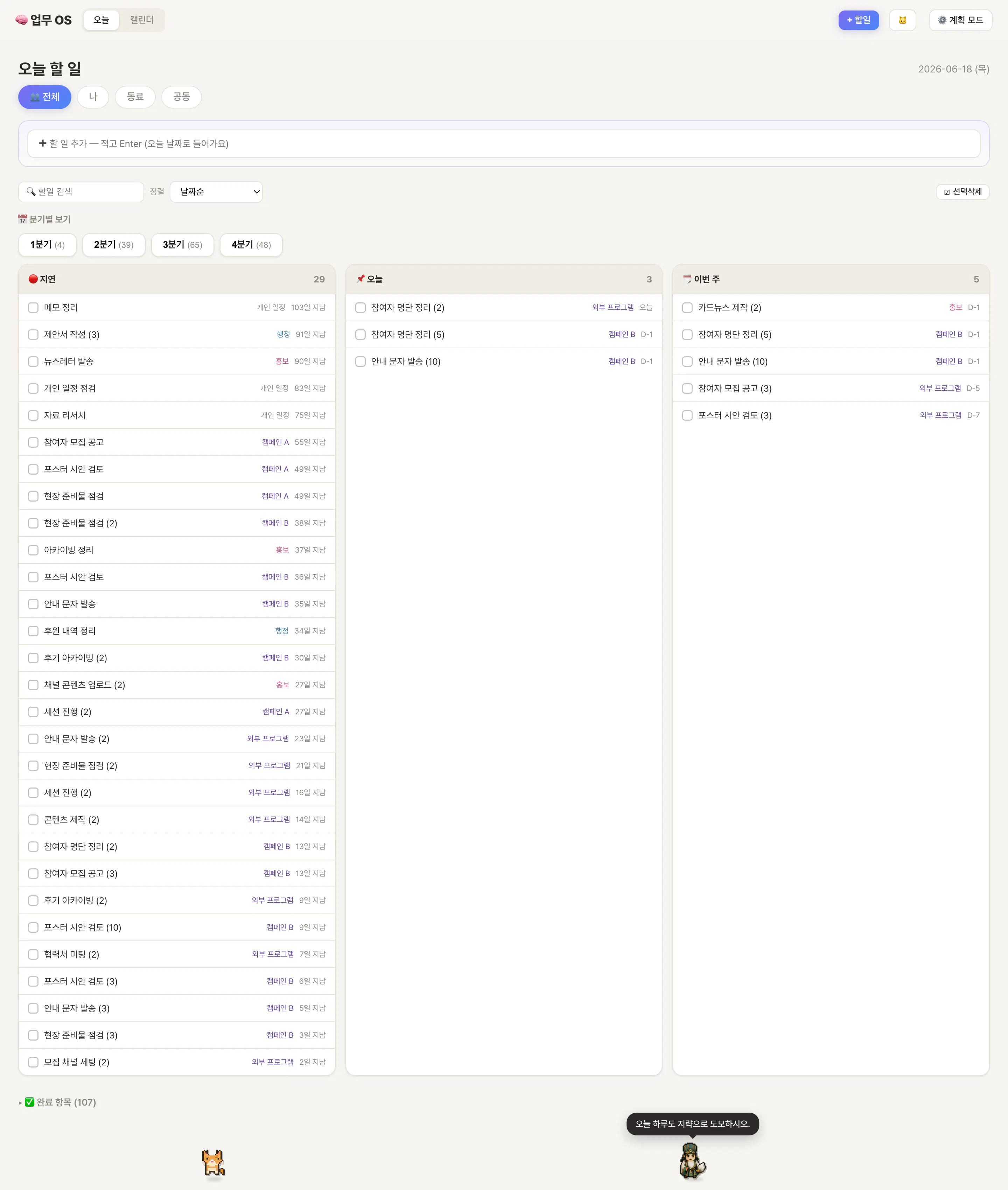Screen dimensions: 1008x1190
Task: Check the 자료 리서치 task
Action: (33, 415)
